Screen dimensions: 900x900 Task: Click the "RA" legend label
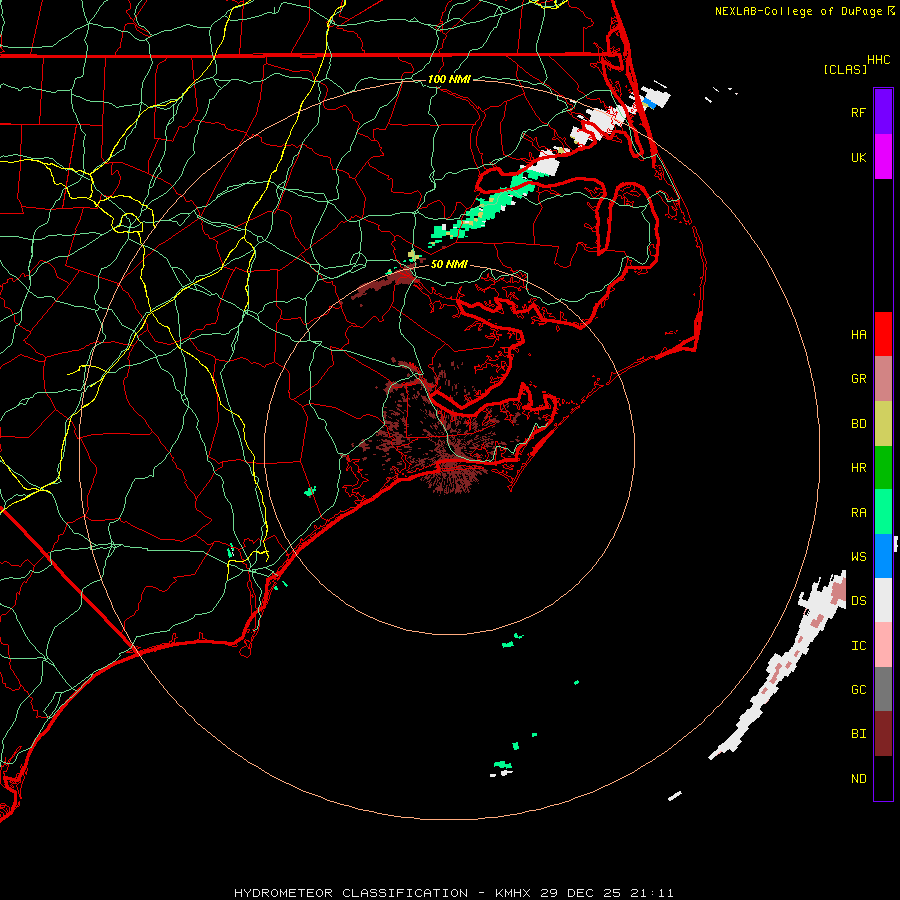(858, 513)
